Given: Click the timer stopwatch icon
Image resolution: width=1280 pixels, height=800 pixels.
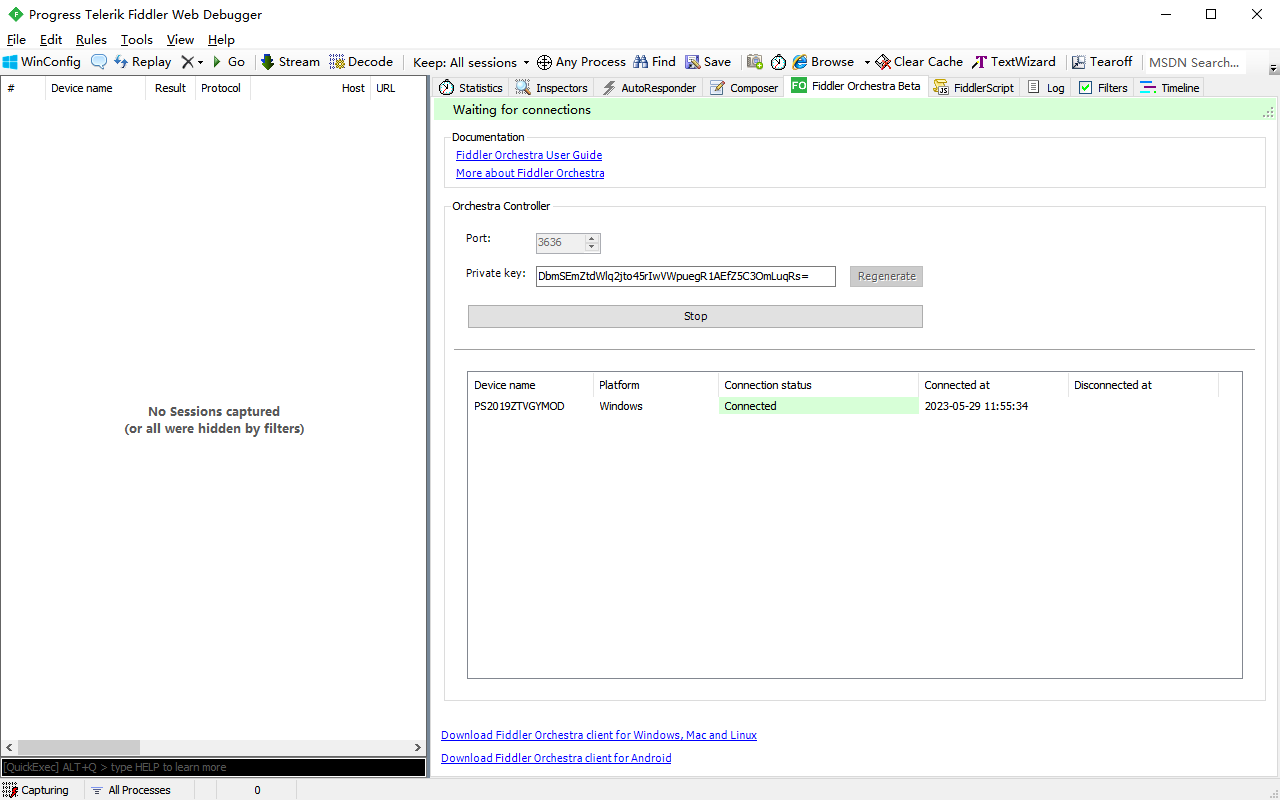Looking at the screenshot, I should coord(778,62).
